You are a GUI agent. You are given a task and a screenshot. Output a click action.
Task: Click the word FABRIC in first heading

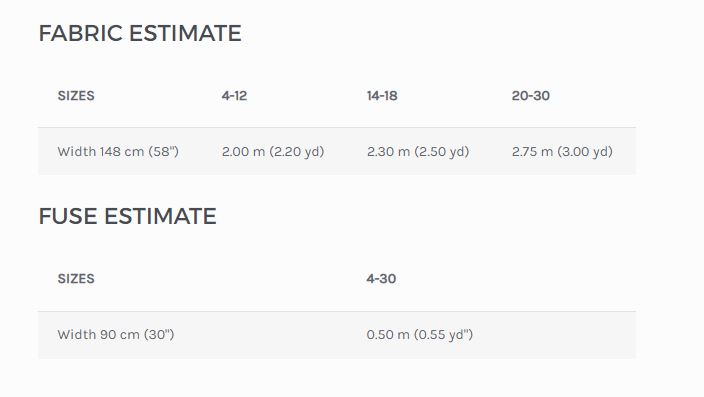(81, 33)
